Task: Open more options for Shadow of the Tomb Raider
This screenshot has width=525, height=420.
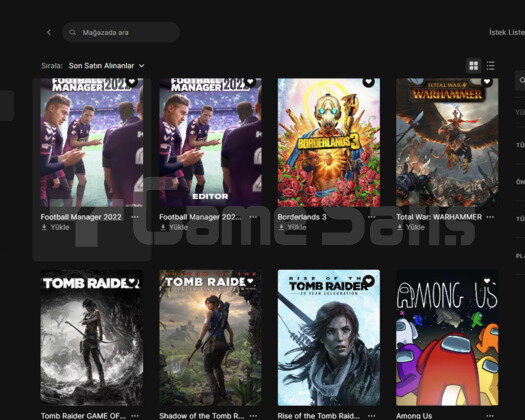Action: click(253, 416)
